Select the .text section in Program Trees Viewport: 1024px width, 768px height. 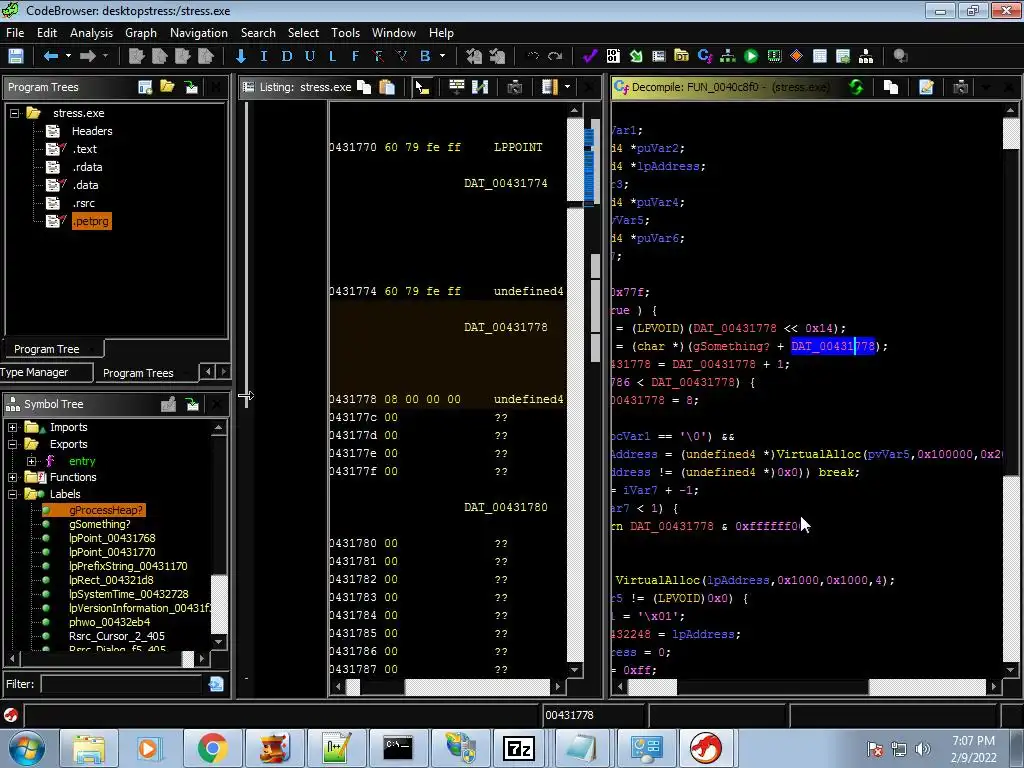coord(84,149)
